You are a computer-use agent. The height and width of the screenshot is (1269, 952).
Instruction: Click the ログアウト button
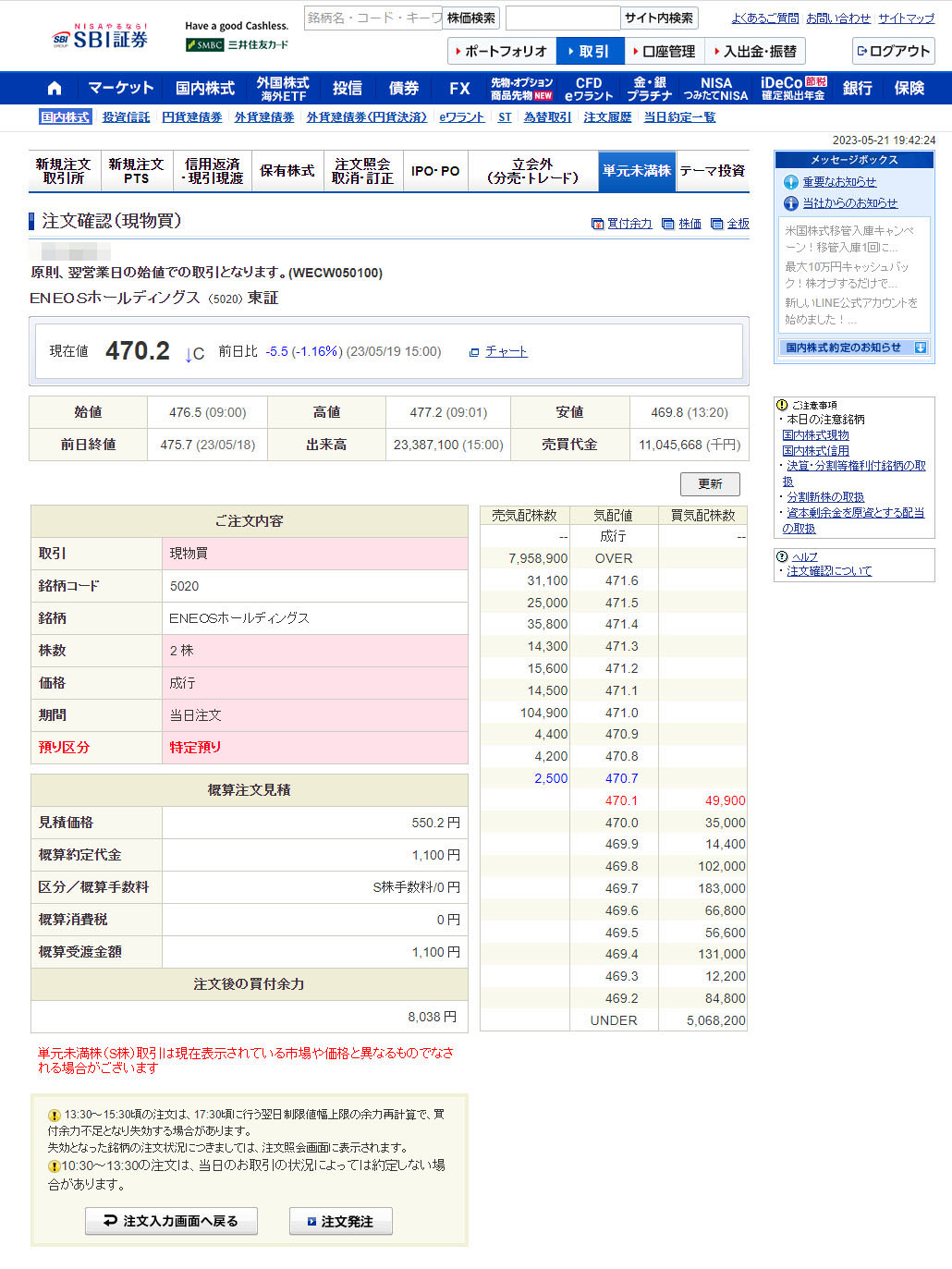pos(893,52)
